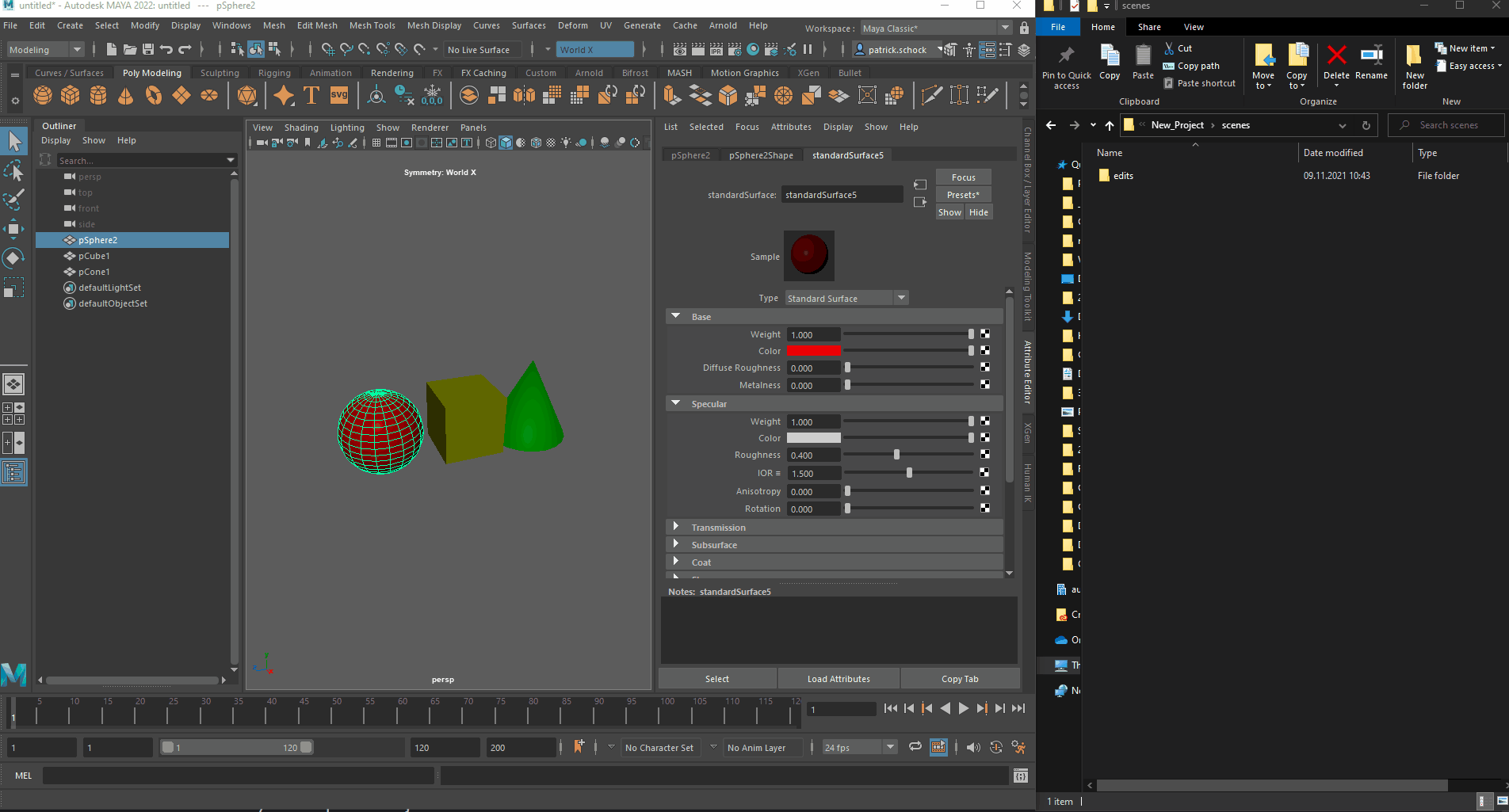
Task: Open the Mesh Tools menu
Action: tap(372, 25)
